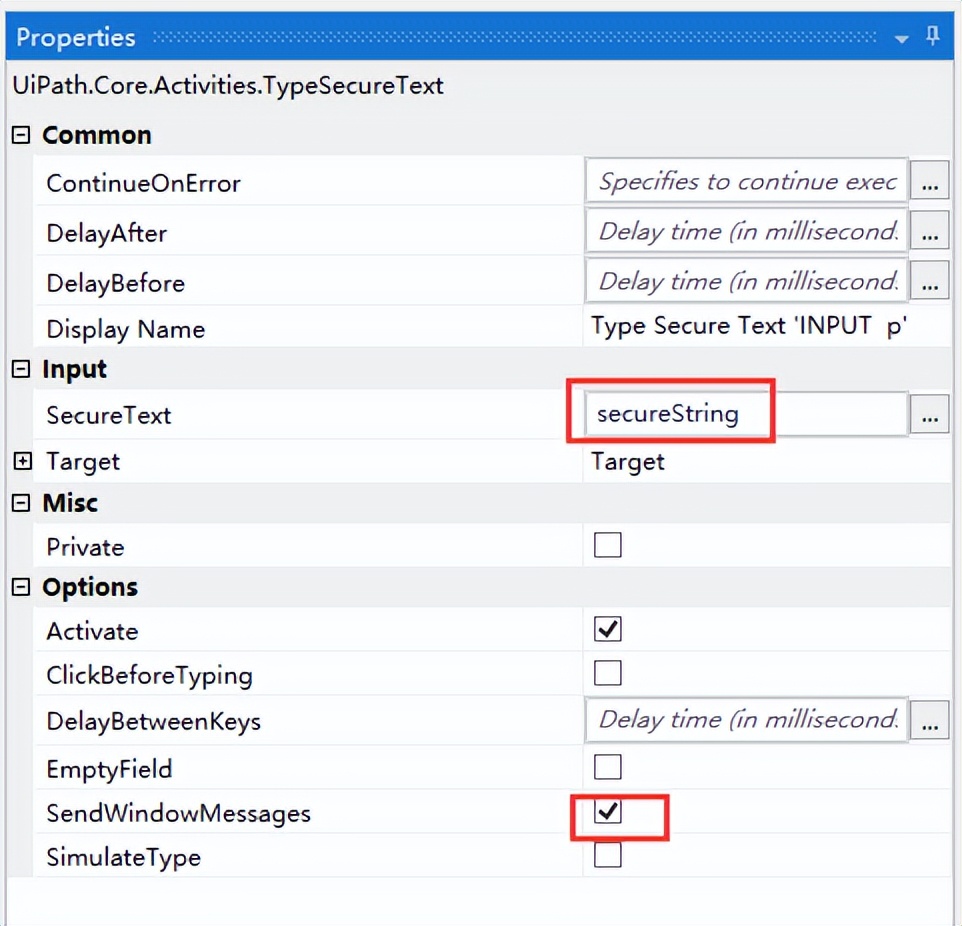Collapse the Common section
This screenshot has width=962, height=926.
(21, 136)
